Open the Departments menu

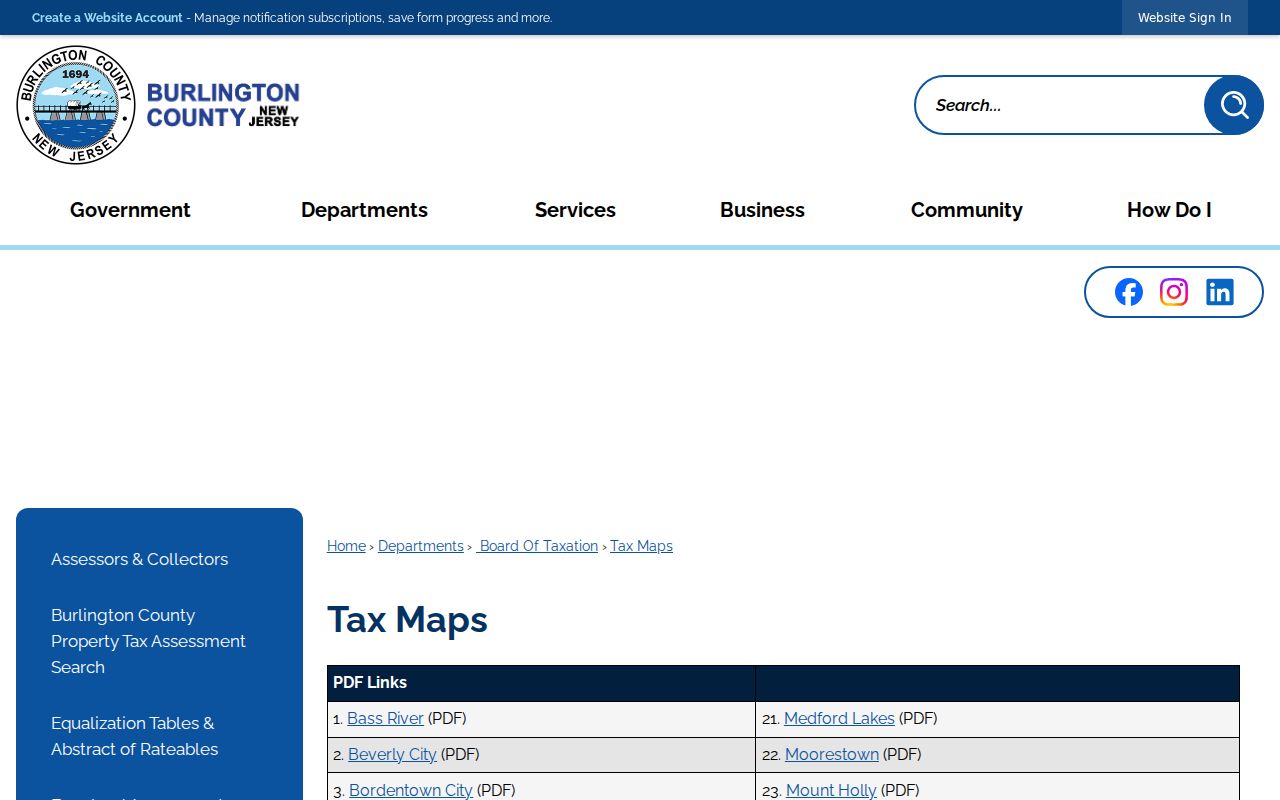click(364, 210)
